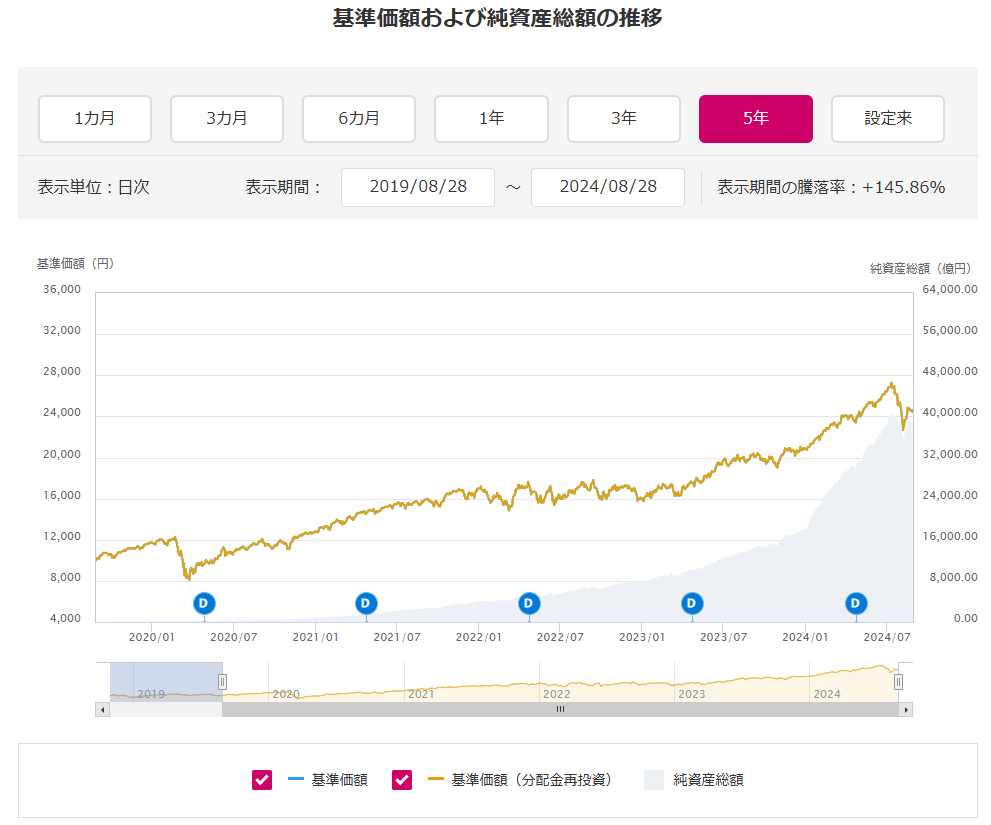This screenshot has width=991, height=825.
Task: Click the 2022 label in the navigator
Action: (x=557, y=694)
